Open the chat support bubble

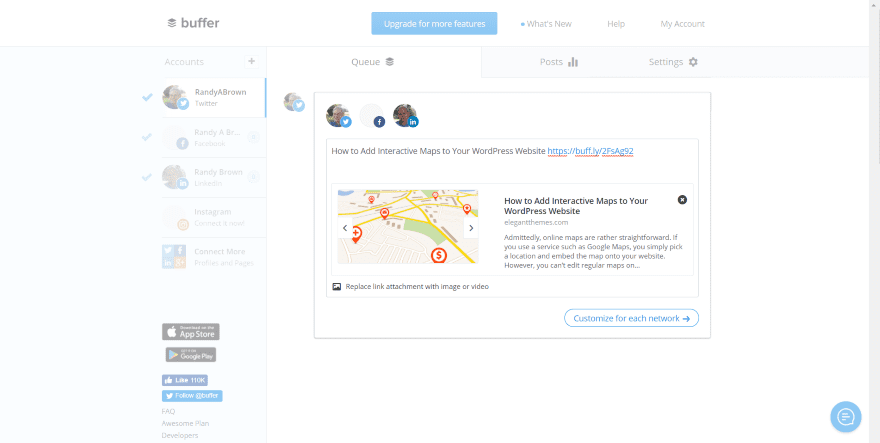point(845,416)
